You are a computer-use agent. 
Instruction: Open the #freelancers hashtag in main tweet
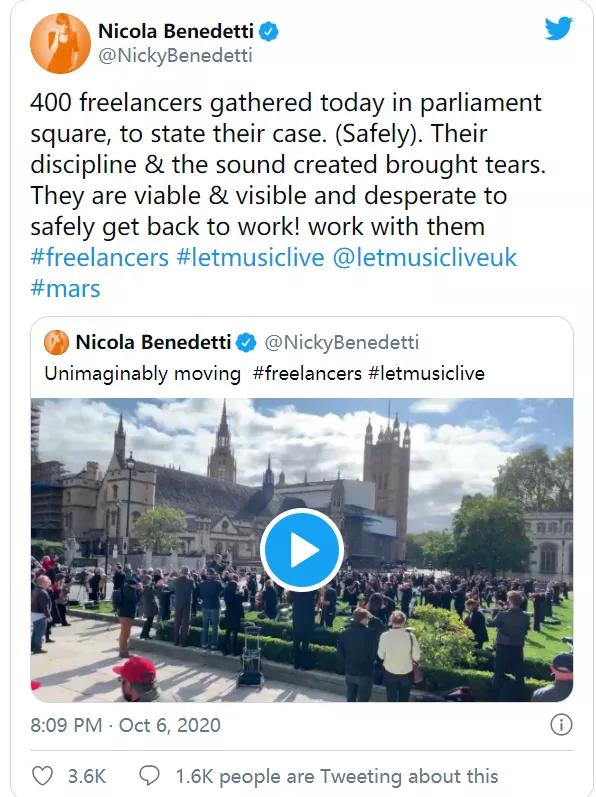coord(100,258)
